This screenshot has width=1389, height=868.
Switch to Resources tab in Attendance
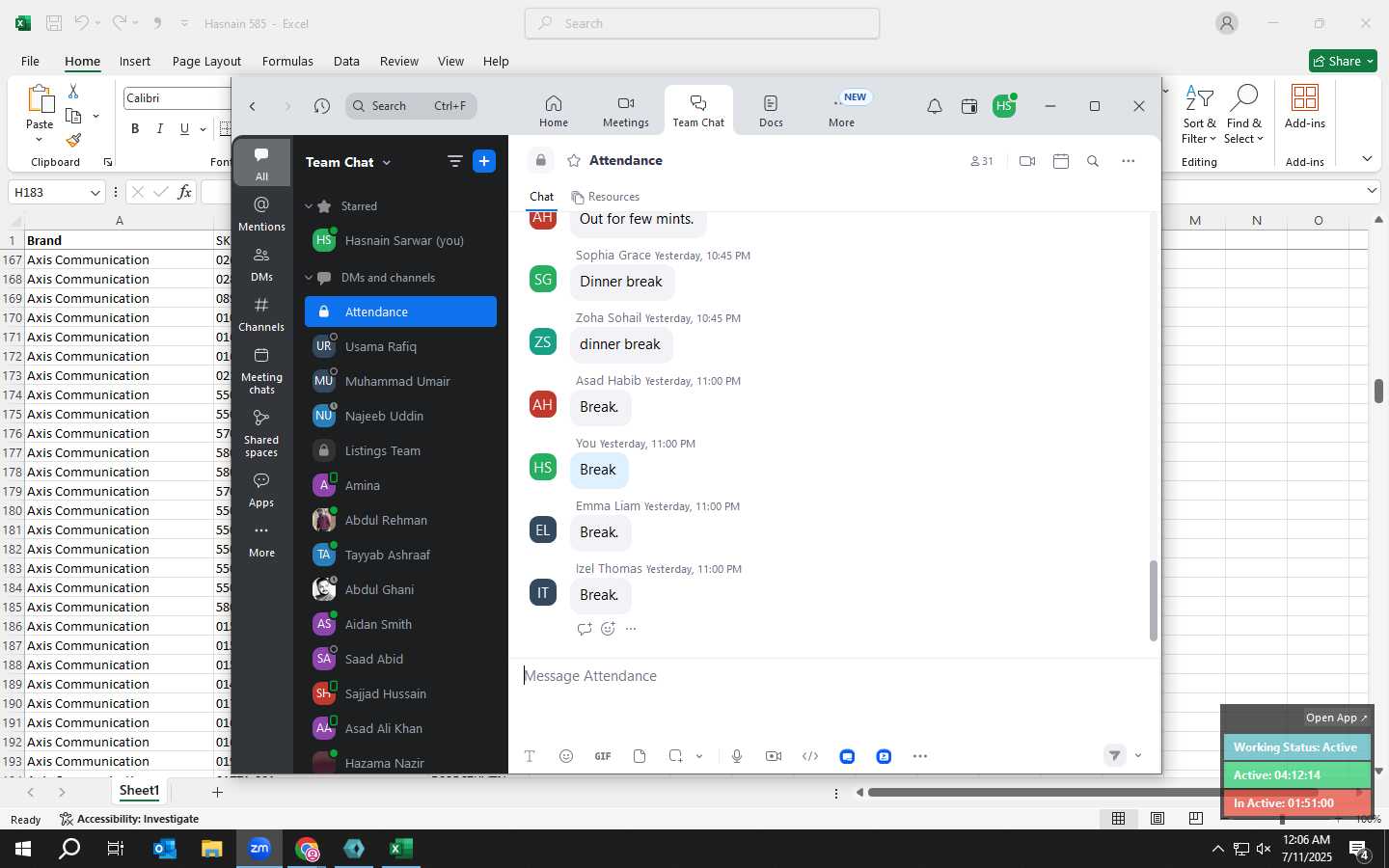(606, 197)
